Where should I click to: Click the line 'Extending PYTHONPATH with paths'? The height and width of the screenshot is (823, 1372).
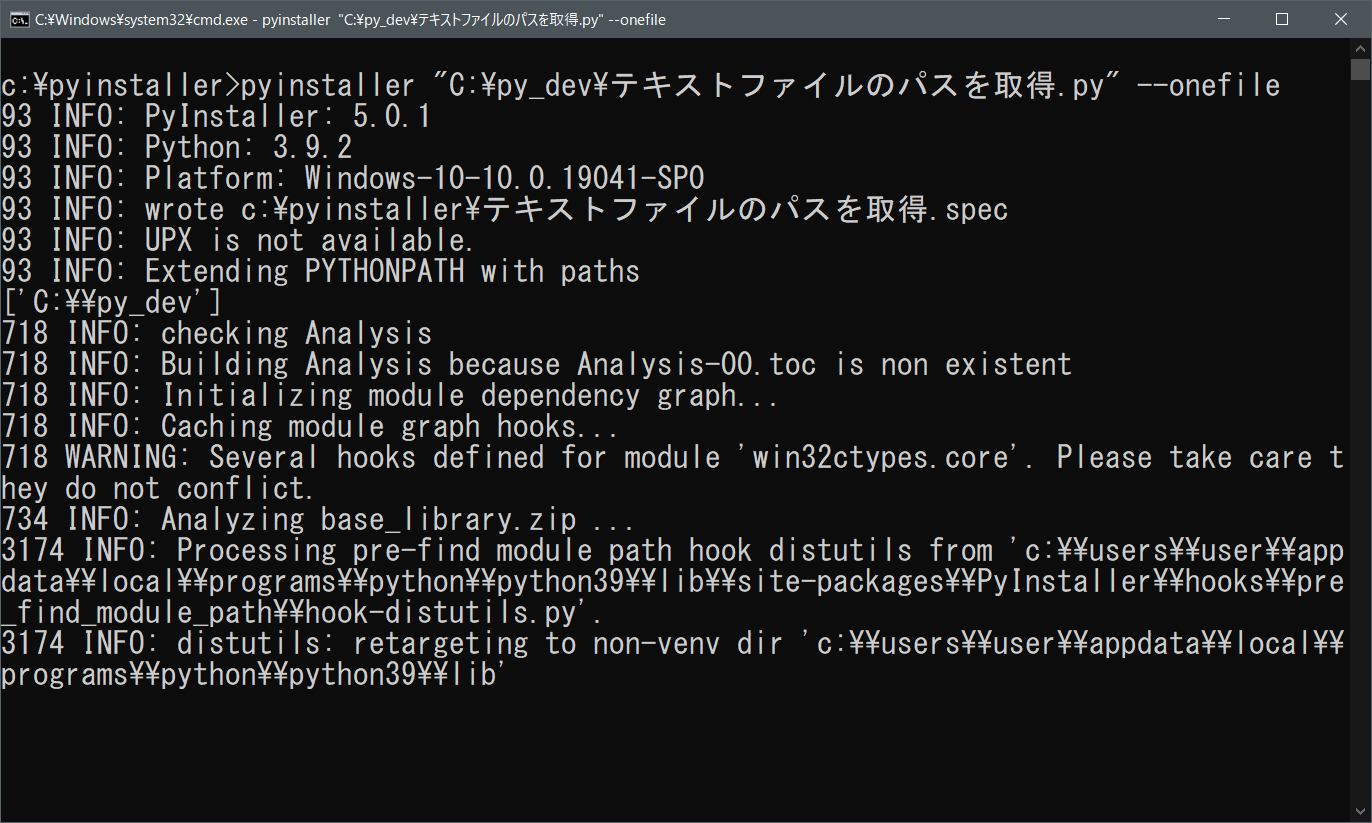[x=320, y=271]
